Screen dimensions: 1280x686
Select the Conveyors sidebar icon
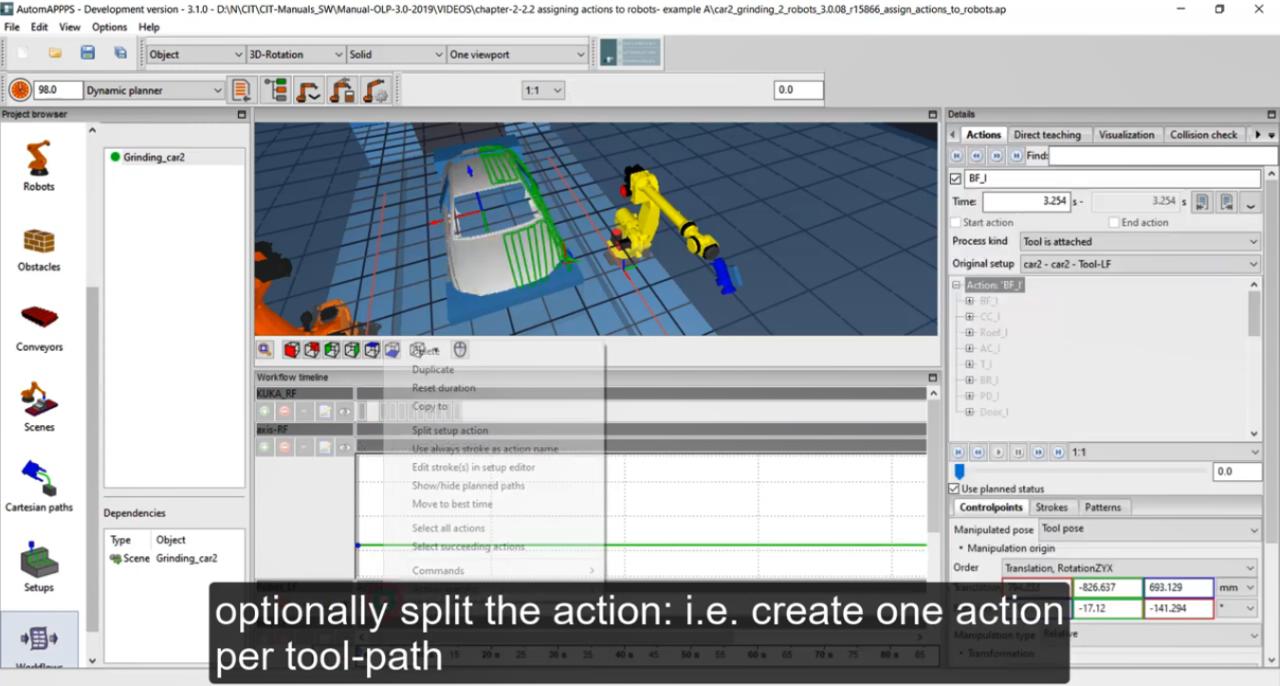[39, 327]
